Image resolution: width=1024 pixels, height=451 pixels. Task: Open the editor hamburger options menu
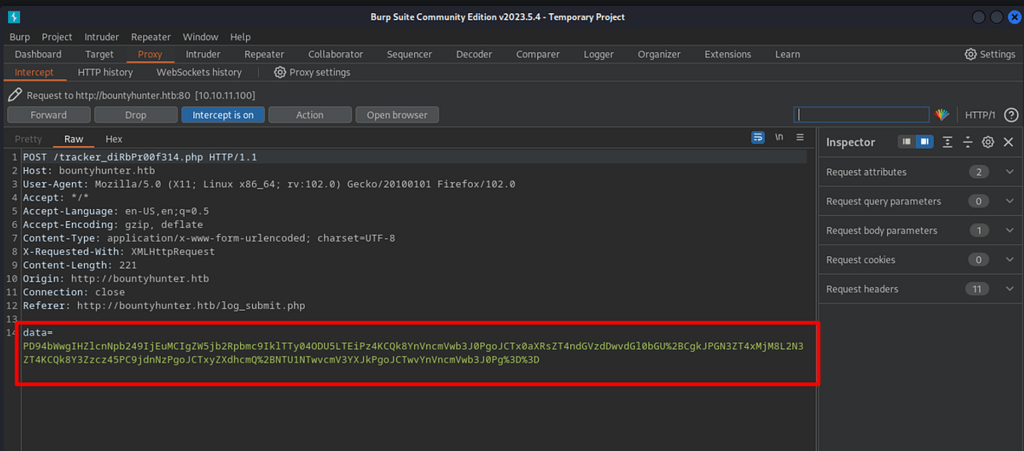pyautogui.click(x=800, y=138)
